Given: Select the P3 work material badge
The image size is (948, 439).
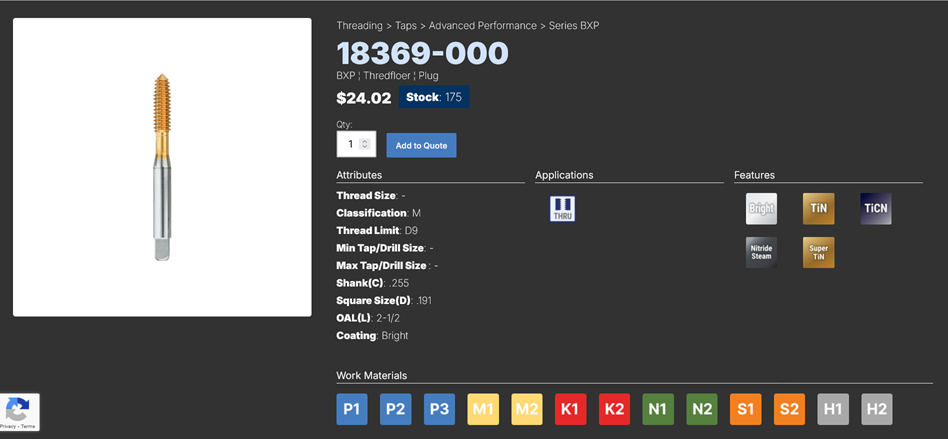Looking at the screenshot, I should tap(439, 408).
